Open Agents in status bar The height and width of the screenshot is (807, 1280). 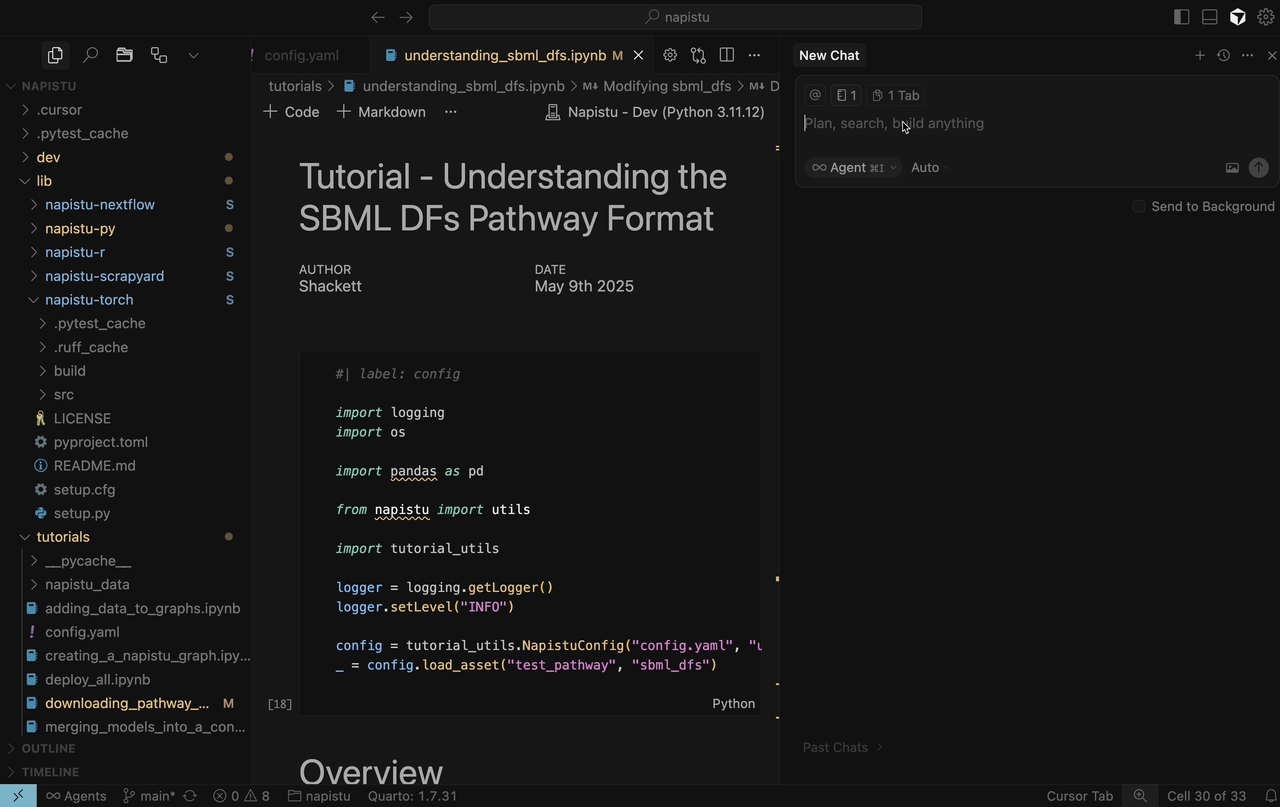[x=76, y=796]
